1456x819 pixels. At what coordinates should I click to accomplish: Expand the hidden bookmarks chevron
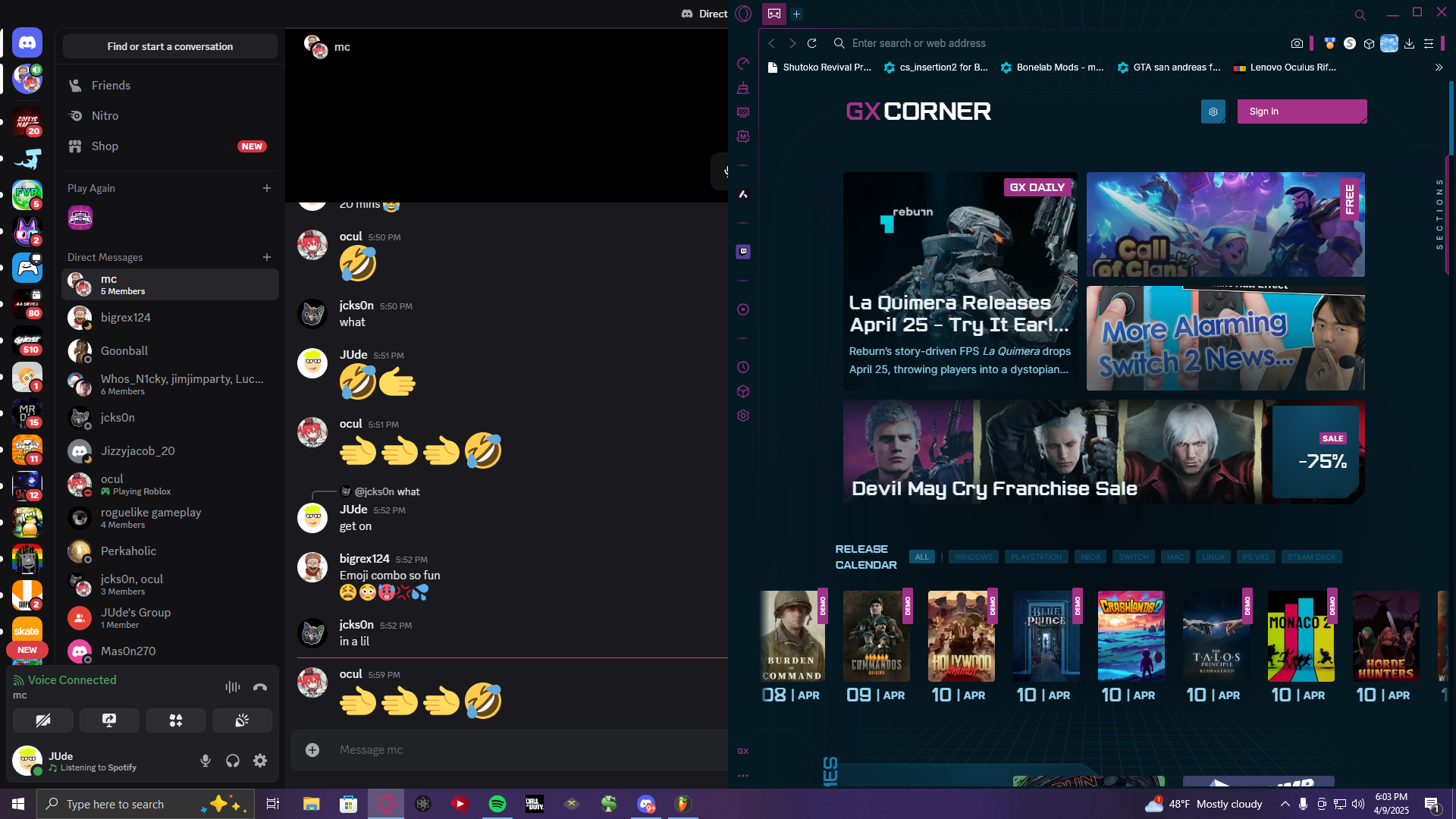pyautogui.click(x=1439, y=67)
